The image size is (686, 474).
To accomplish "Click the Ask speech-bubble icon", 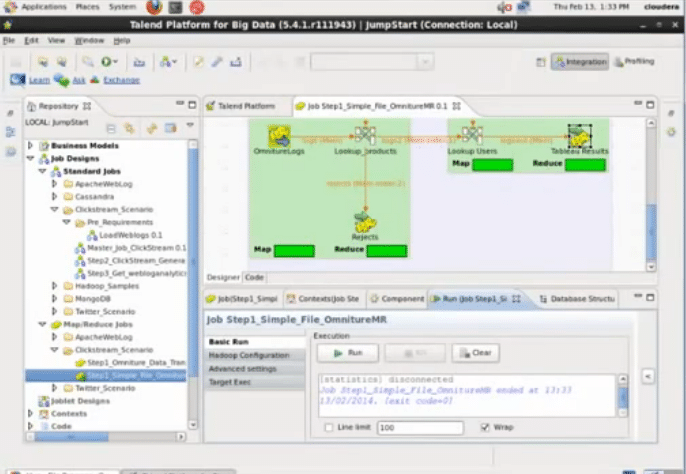I will (62, 80).
